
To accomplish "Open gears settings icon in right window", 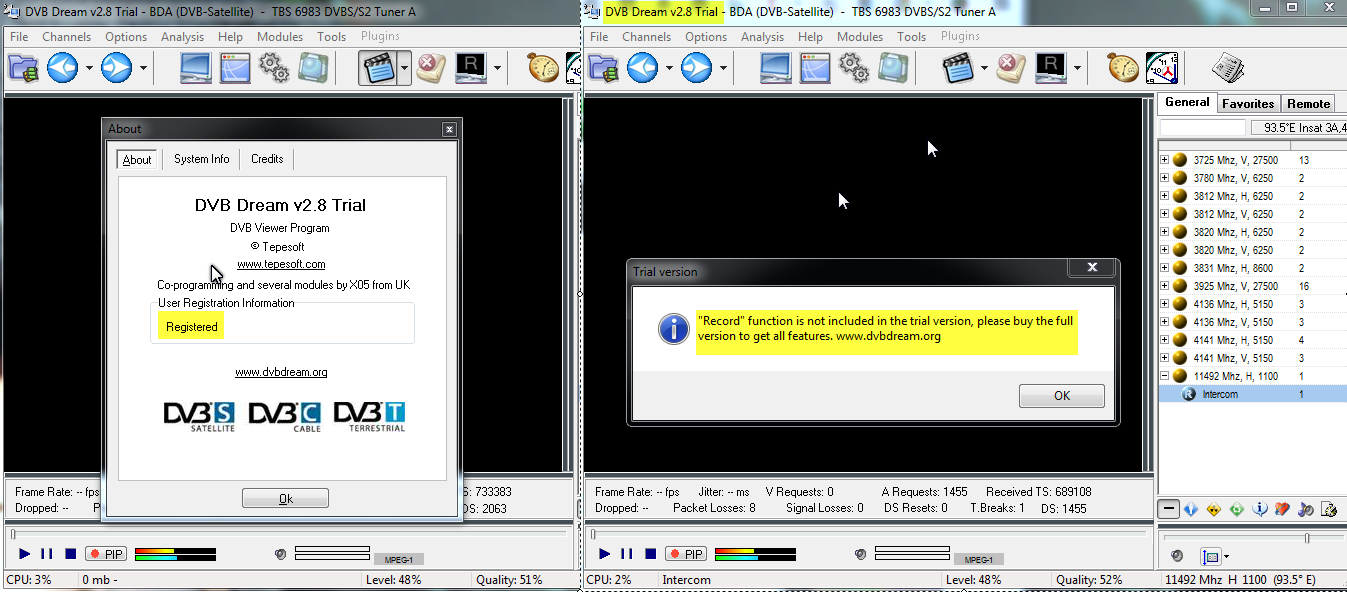I will 853,68.
